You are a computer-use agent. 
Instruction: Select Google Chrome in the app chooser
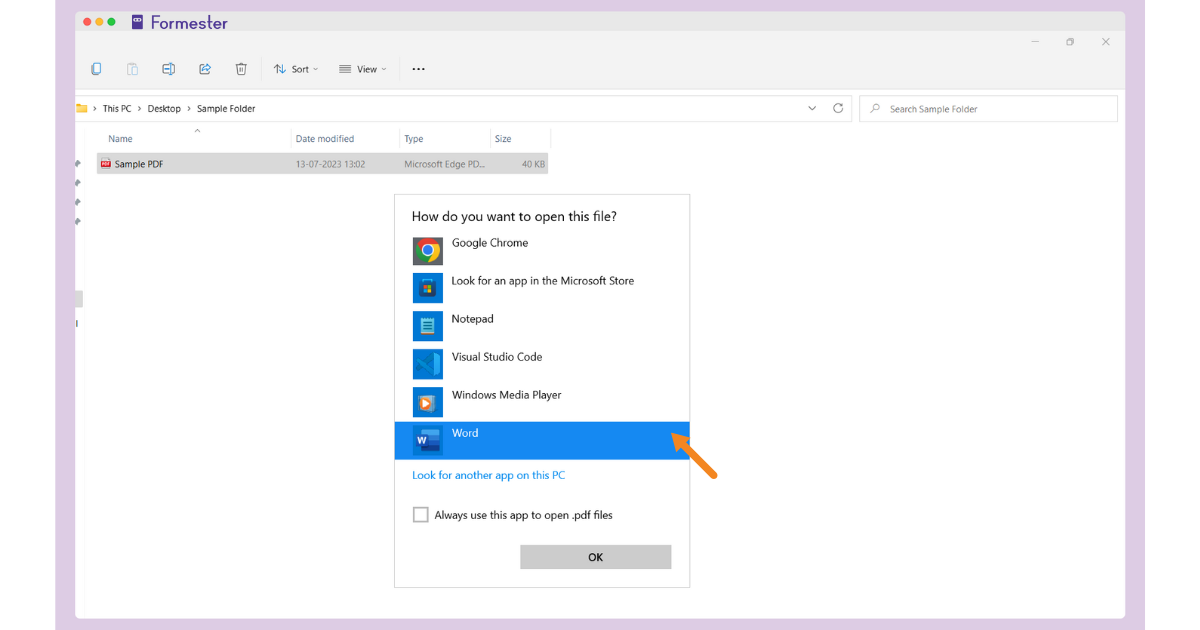coord(490,243)
